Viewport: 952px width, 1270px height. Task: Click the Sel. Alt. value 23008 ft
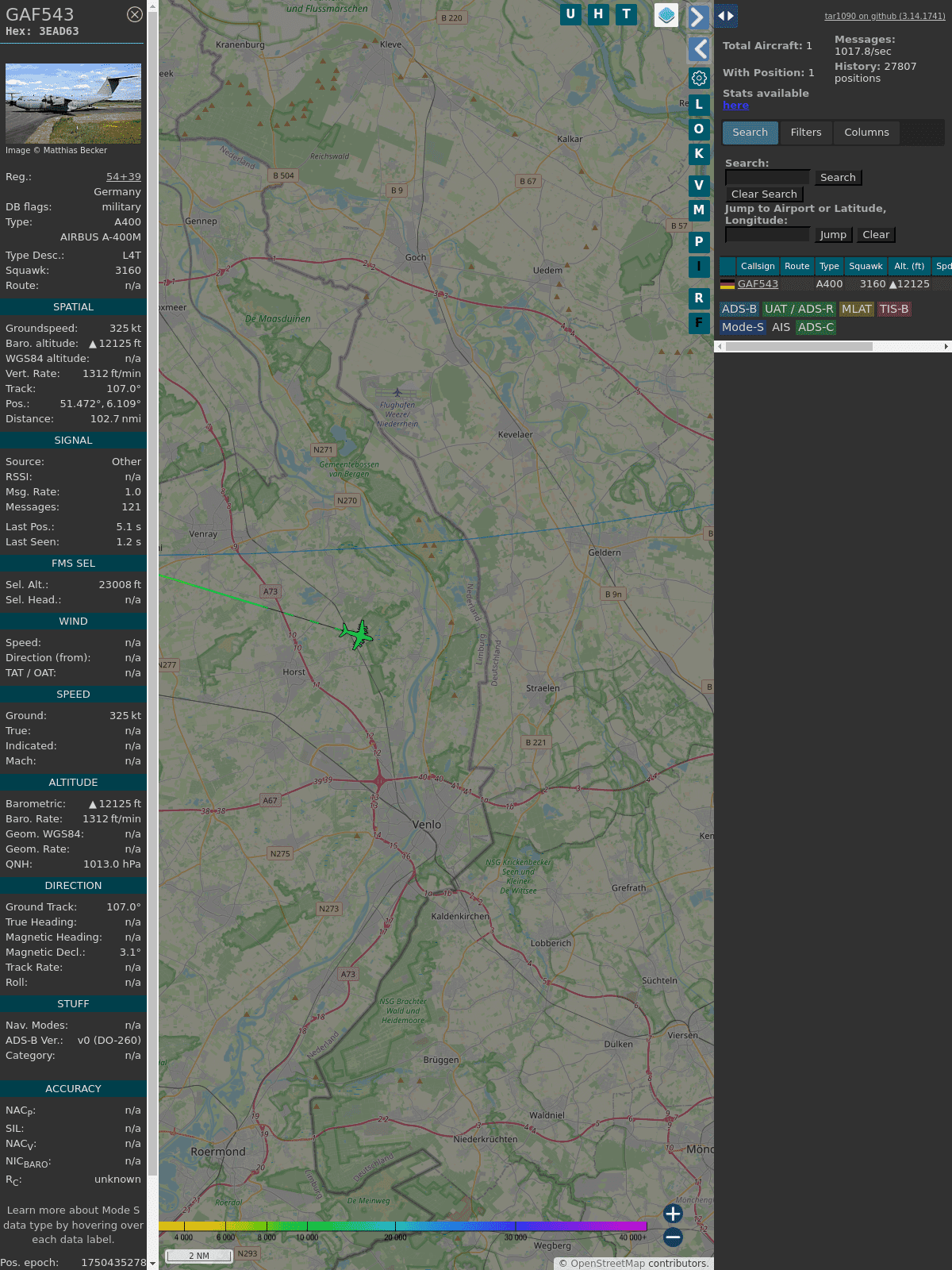(120, 585)
